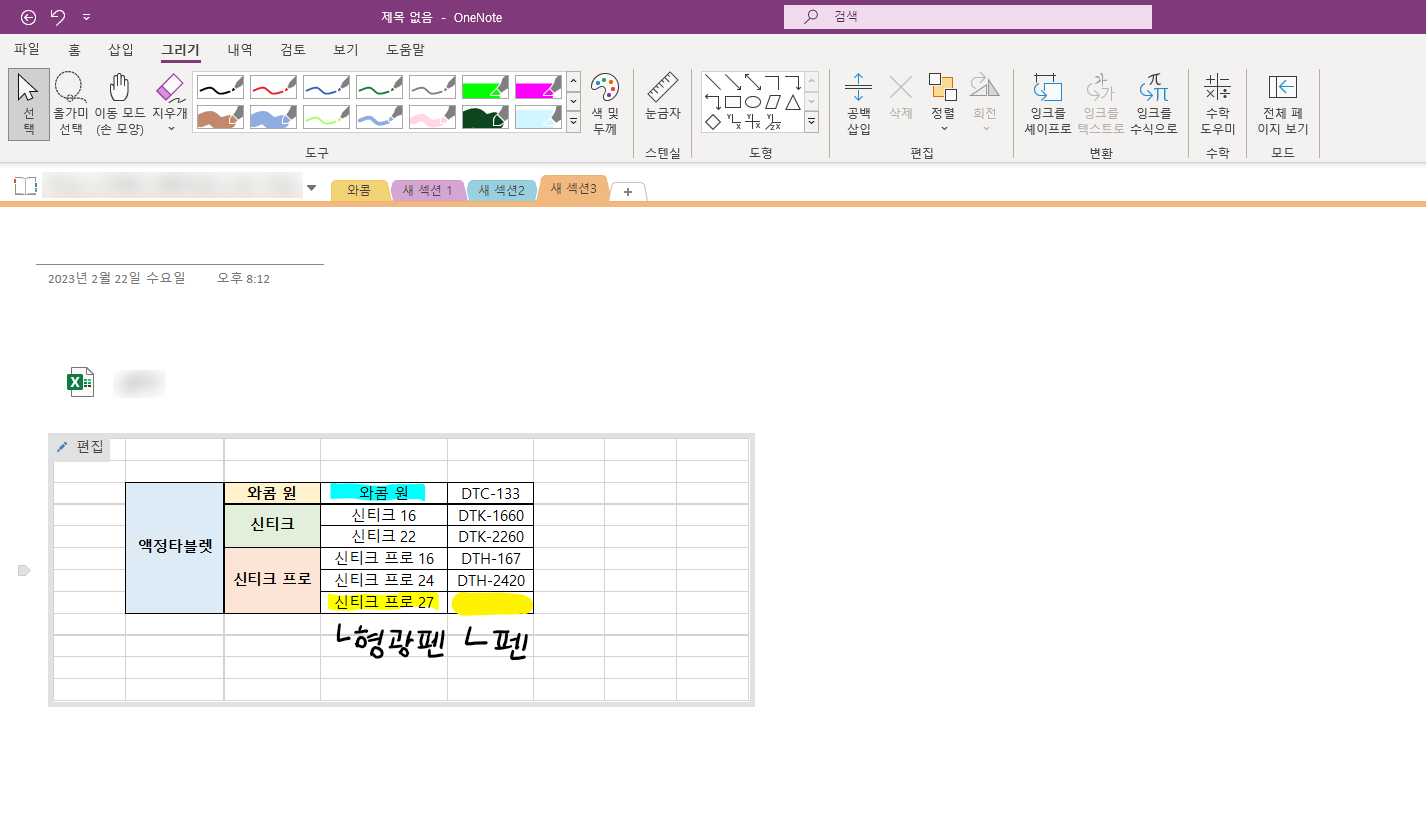
Task: Toggle the 눈금자 ruler stencil
Action: (x=662, y=97)
